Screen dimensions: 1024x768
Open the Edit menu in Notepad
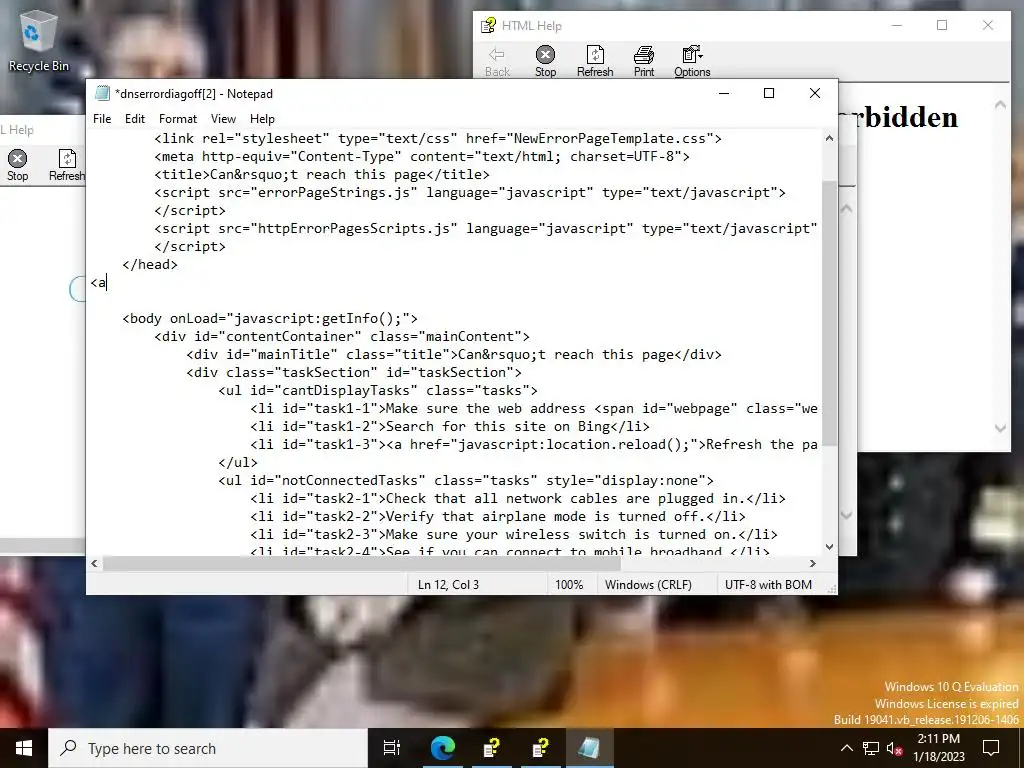tap(135, 119)
